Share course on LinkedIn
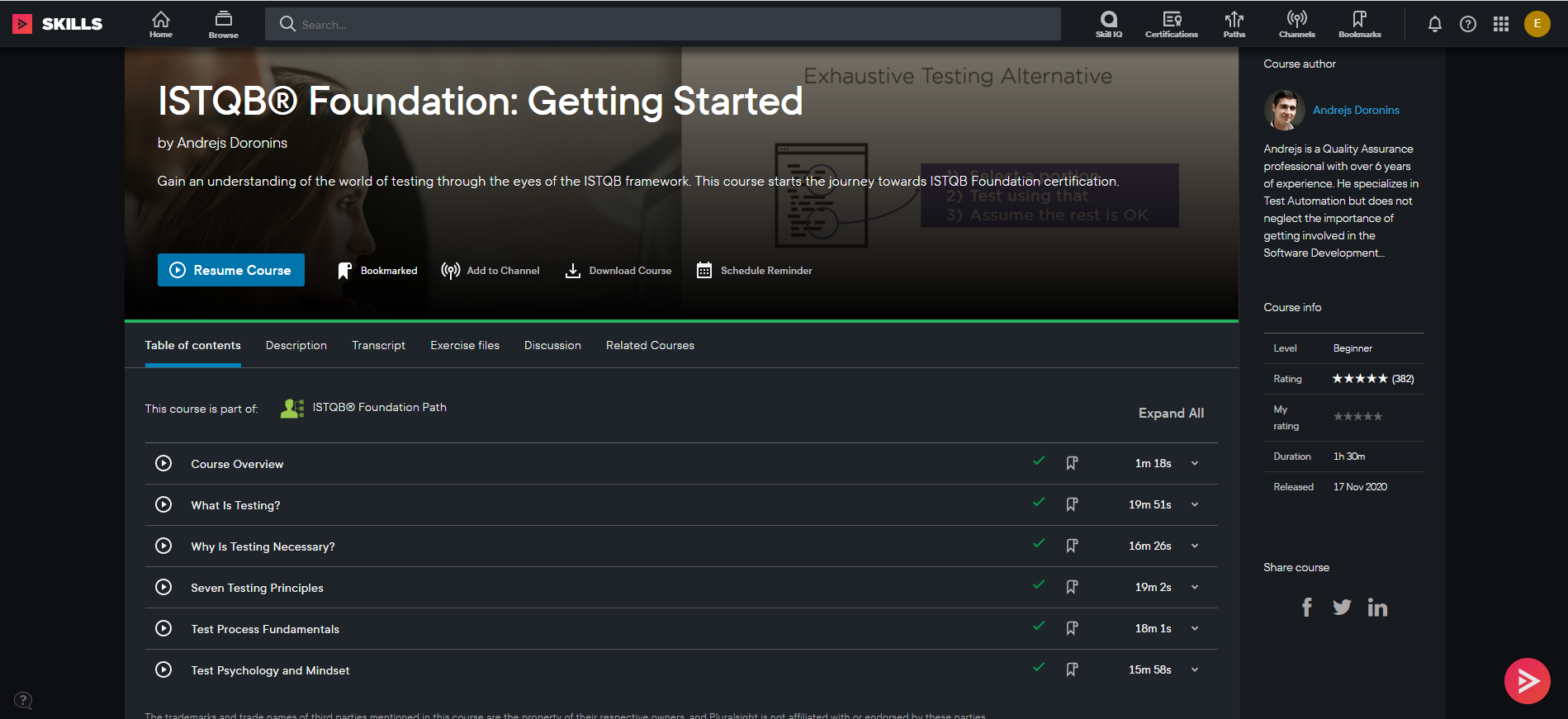Screen dimensions: 1568x719 coord(1377,608)
